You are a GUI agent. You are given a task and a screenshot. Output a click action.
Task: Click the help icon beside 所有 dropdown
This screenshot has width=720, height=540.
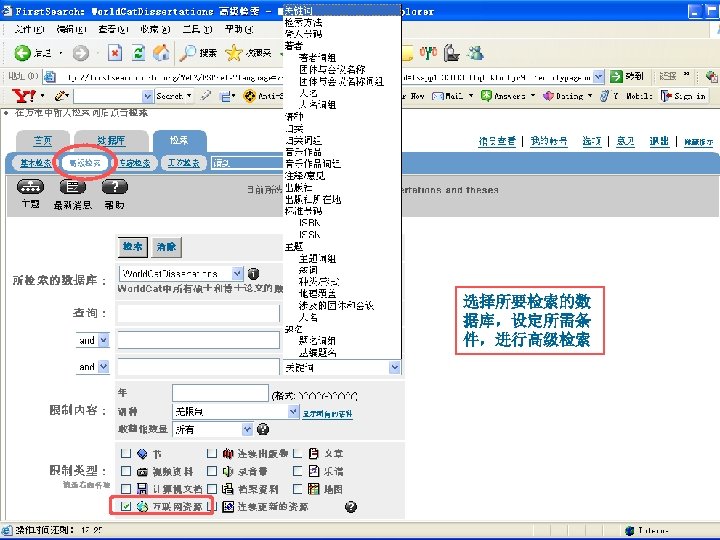(x=263, y=429)
